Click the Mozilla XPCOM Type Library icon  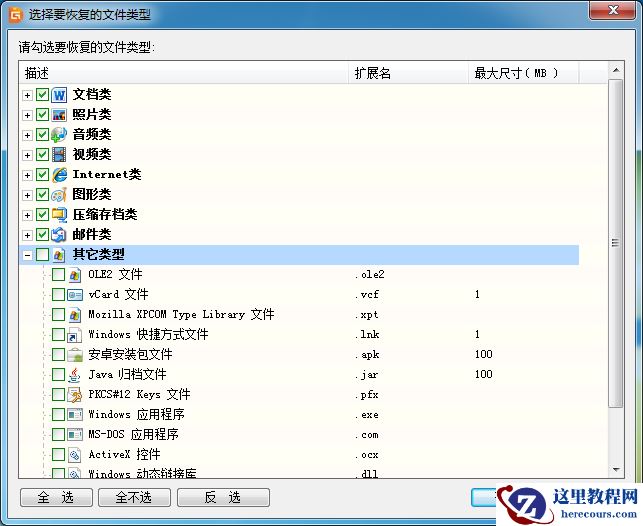click(75, 315)
